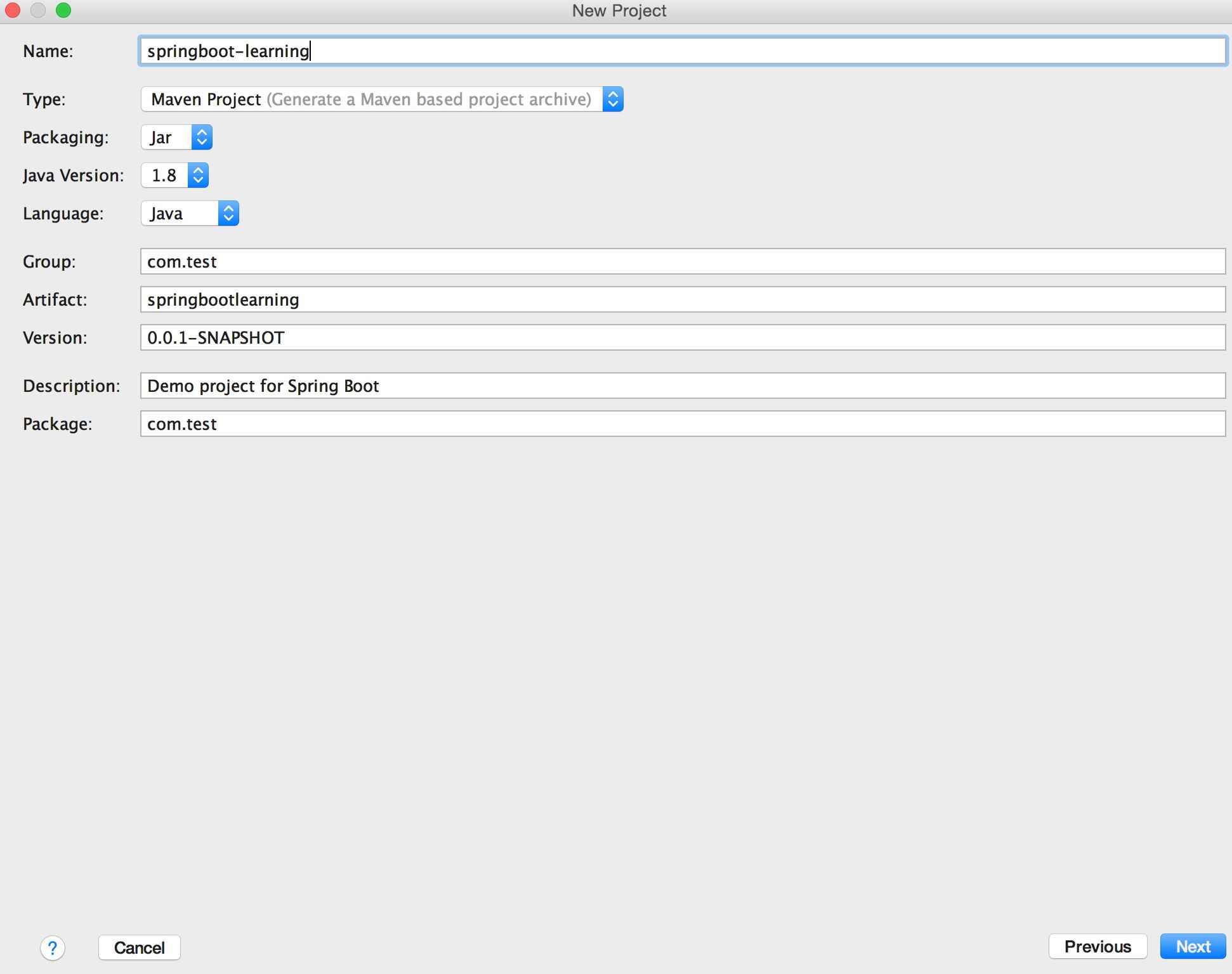Open the Language Java dropdown
The image size is (1232, 974).
tap(228, 214)
